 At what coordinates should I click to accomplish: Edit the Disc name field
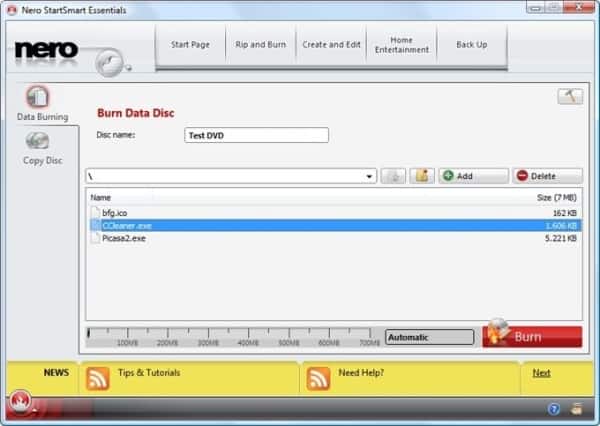click(x=256, y=135)
